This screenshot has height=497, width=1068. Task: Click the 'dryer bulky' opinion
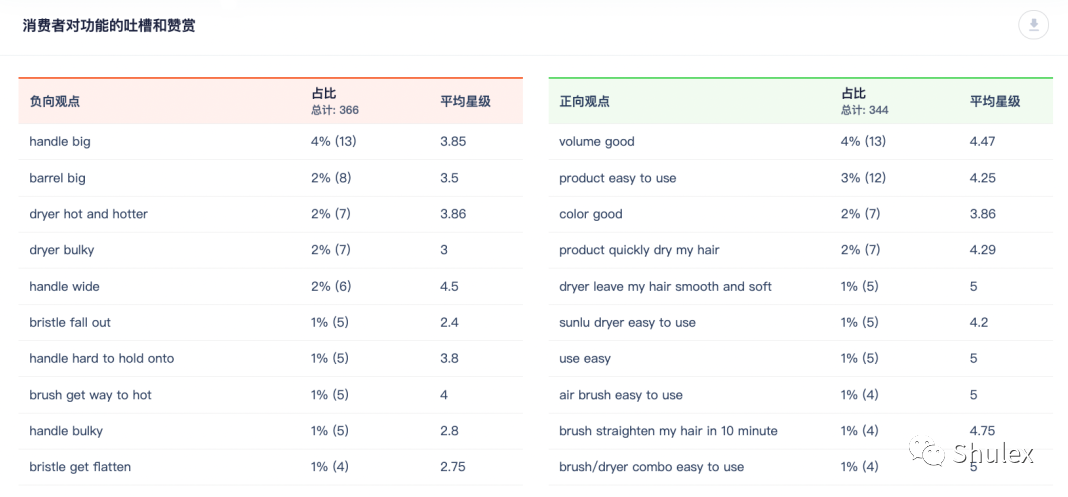pos(270,250)
